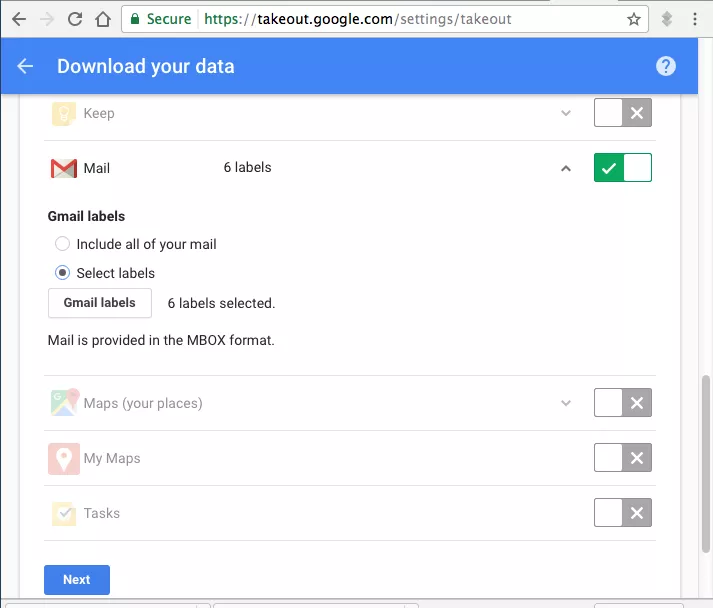Go back using the white header arrow

(25, 66)
